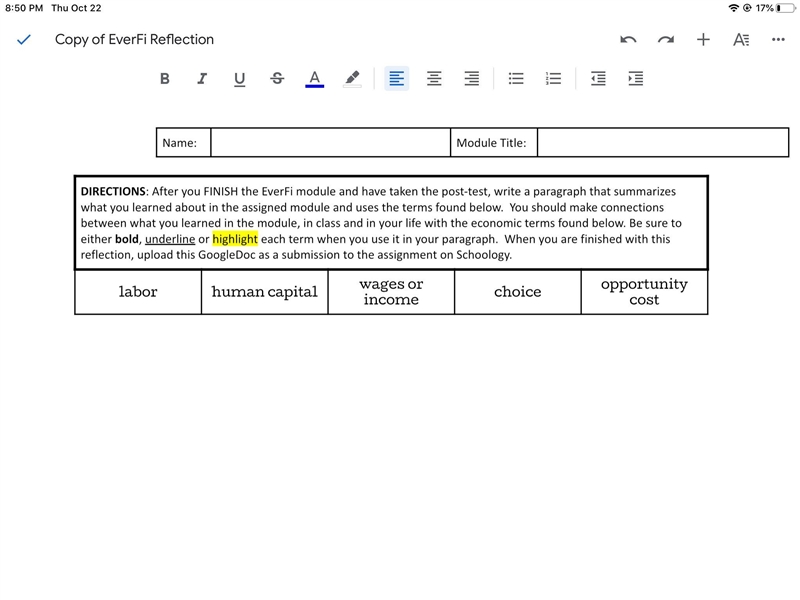Tap the yellow highlighted word highlight
The width and height of the screenshot is (800, 600).
(235, 239)
